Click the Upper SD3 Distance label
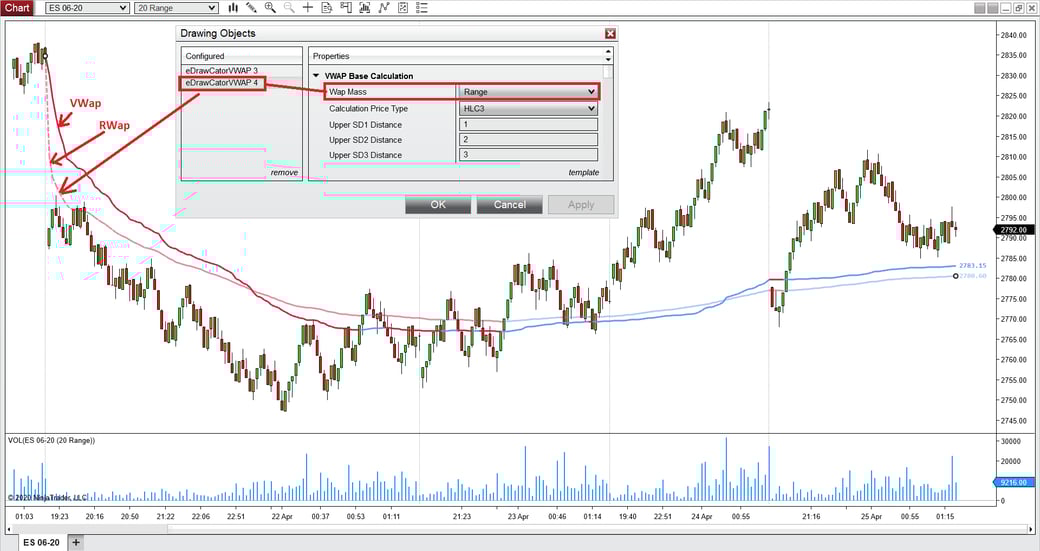Viewport: 1040px width, 551px height. (365, 155)
